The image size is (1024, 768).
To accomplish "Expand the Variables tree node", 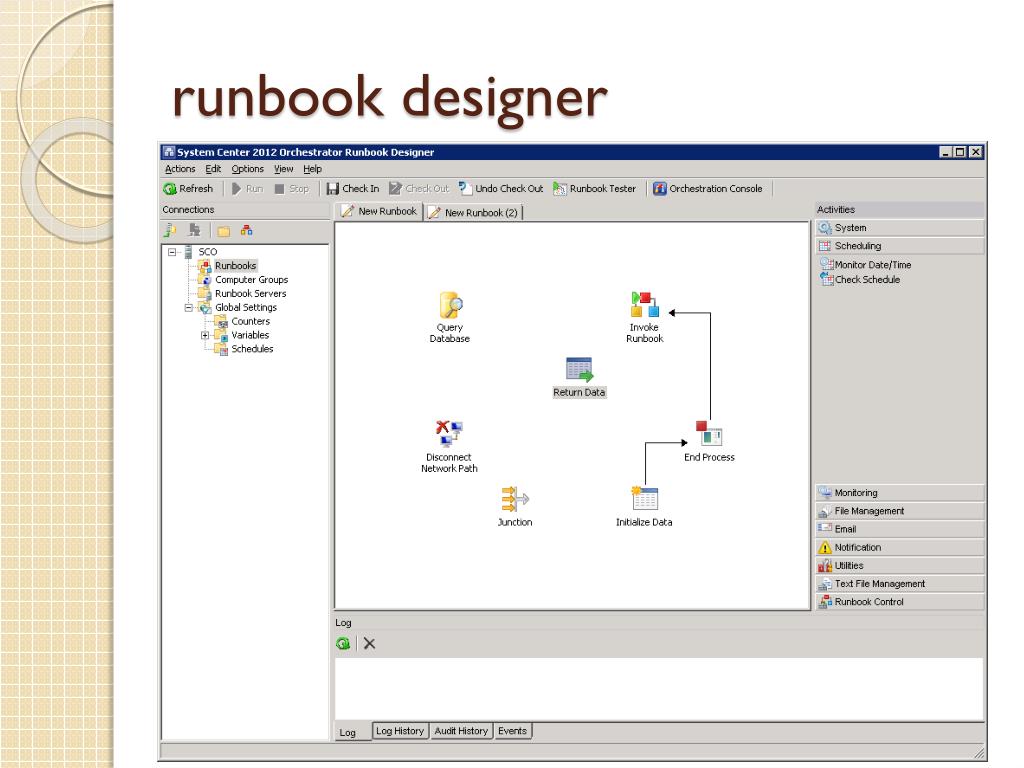I will tap(205, 335).
